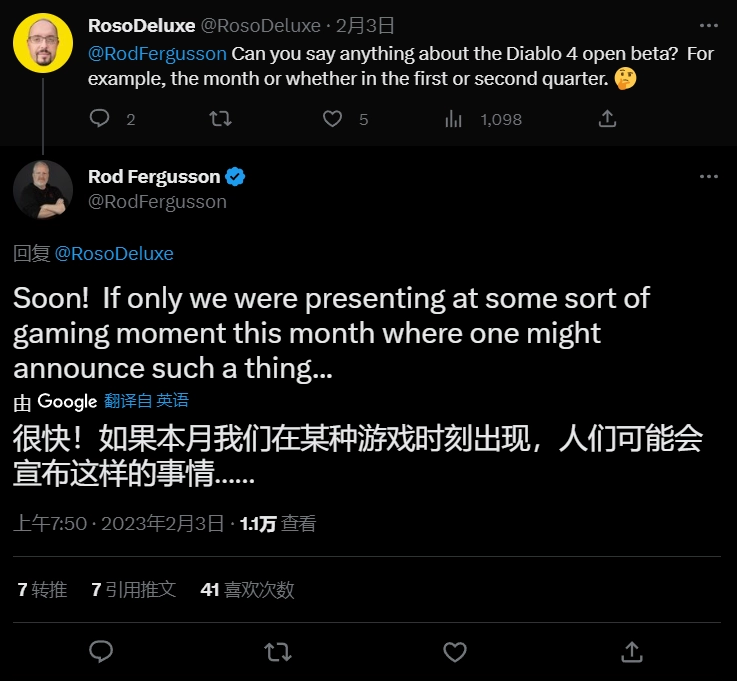Reply to Rod Fergusson's tweet
The height and width of the screenshot is (681, 737).
pos(101,652)
